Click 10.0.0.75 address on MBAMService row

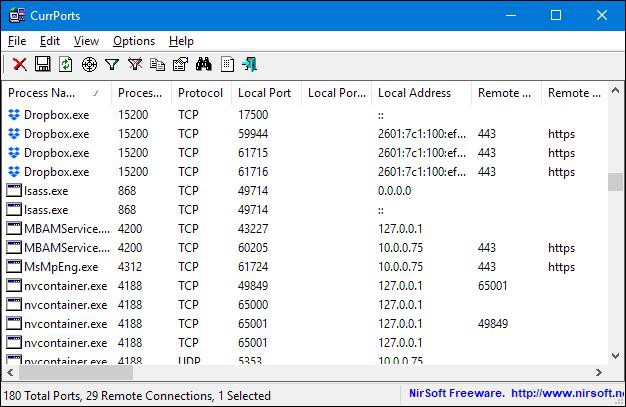point(400,248)
